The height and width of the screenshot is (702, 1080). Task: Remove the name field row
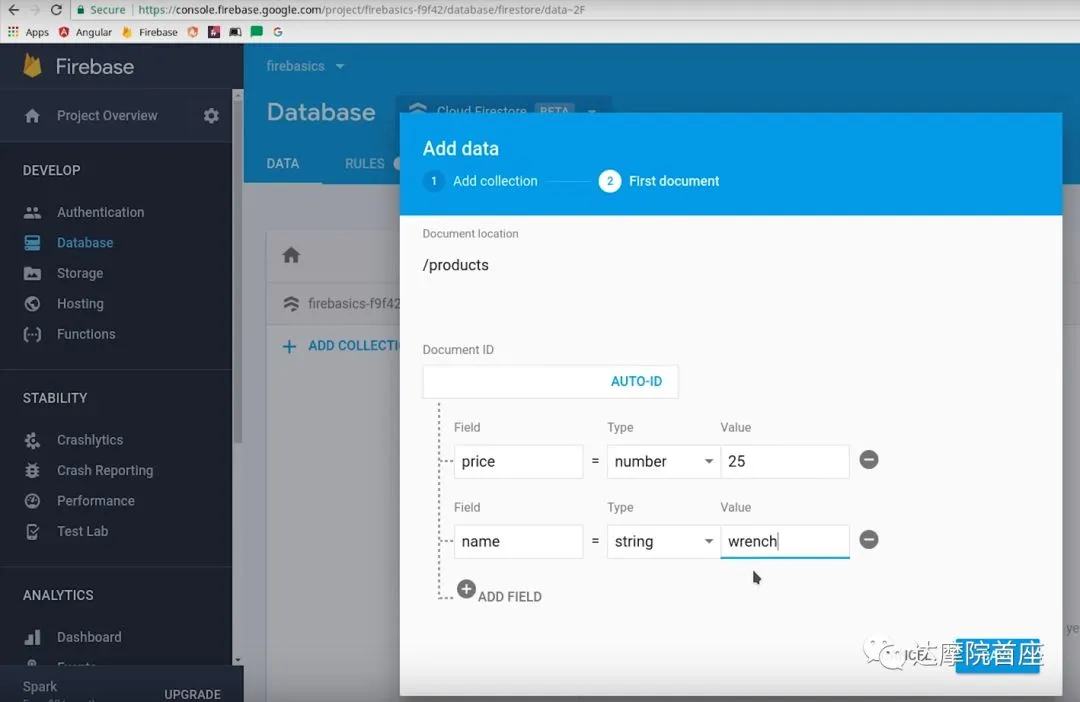tap(869, 539)
